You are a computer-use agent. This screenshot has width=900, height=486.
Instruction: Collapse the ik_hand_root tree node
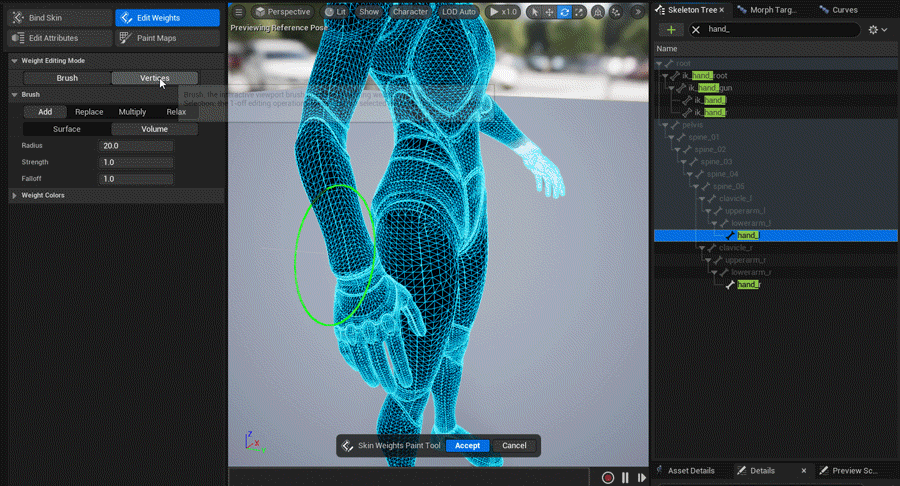665,76
